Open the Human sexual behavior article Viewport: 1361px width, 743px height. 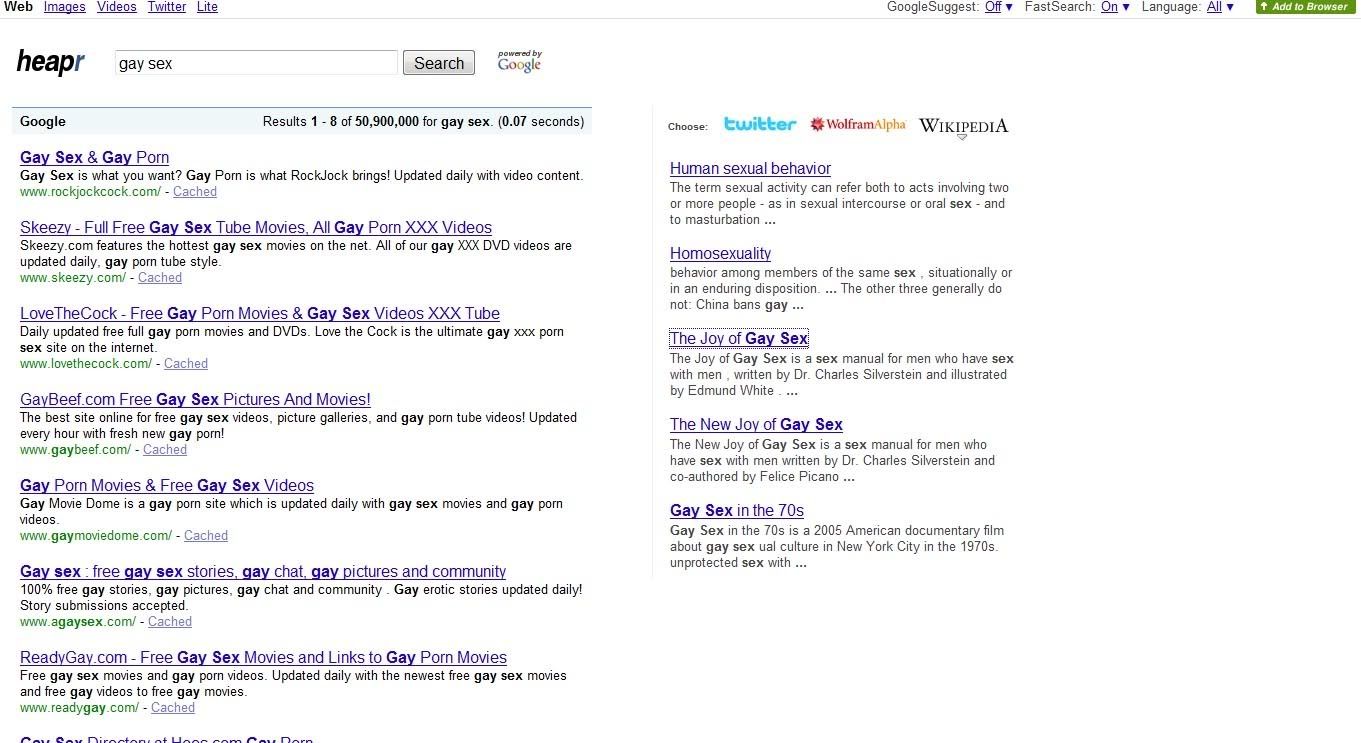click(x=750, y=169)
